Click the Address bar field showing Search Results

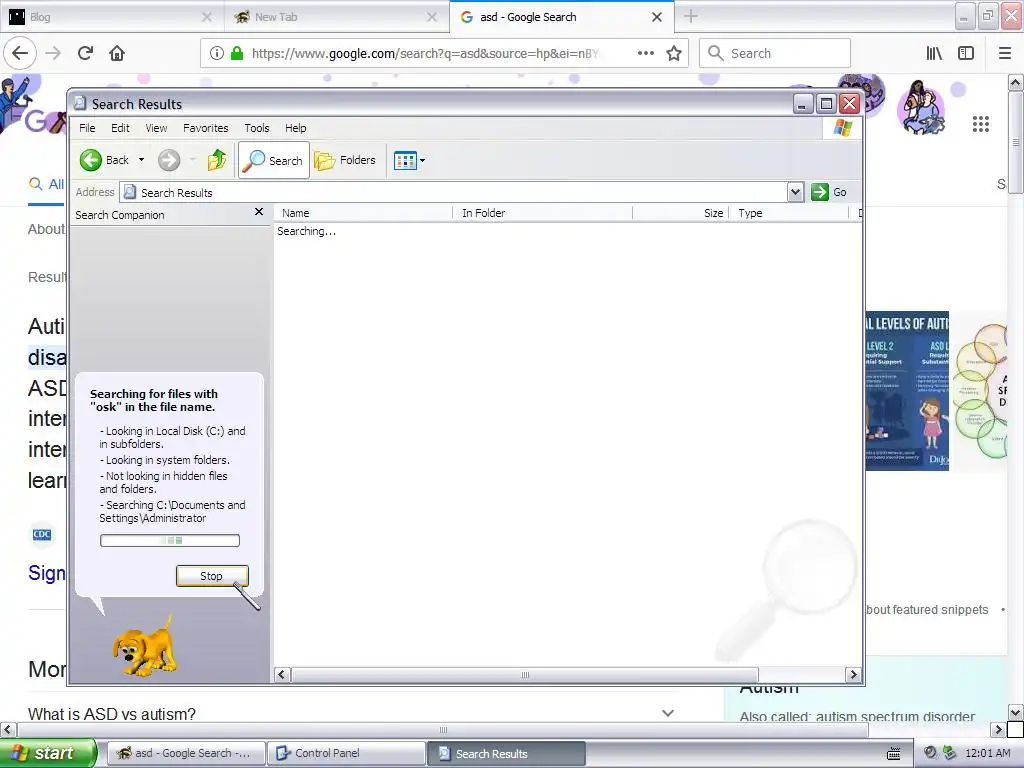(x=454, y=192)
